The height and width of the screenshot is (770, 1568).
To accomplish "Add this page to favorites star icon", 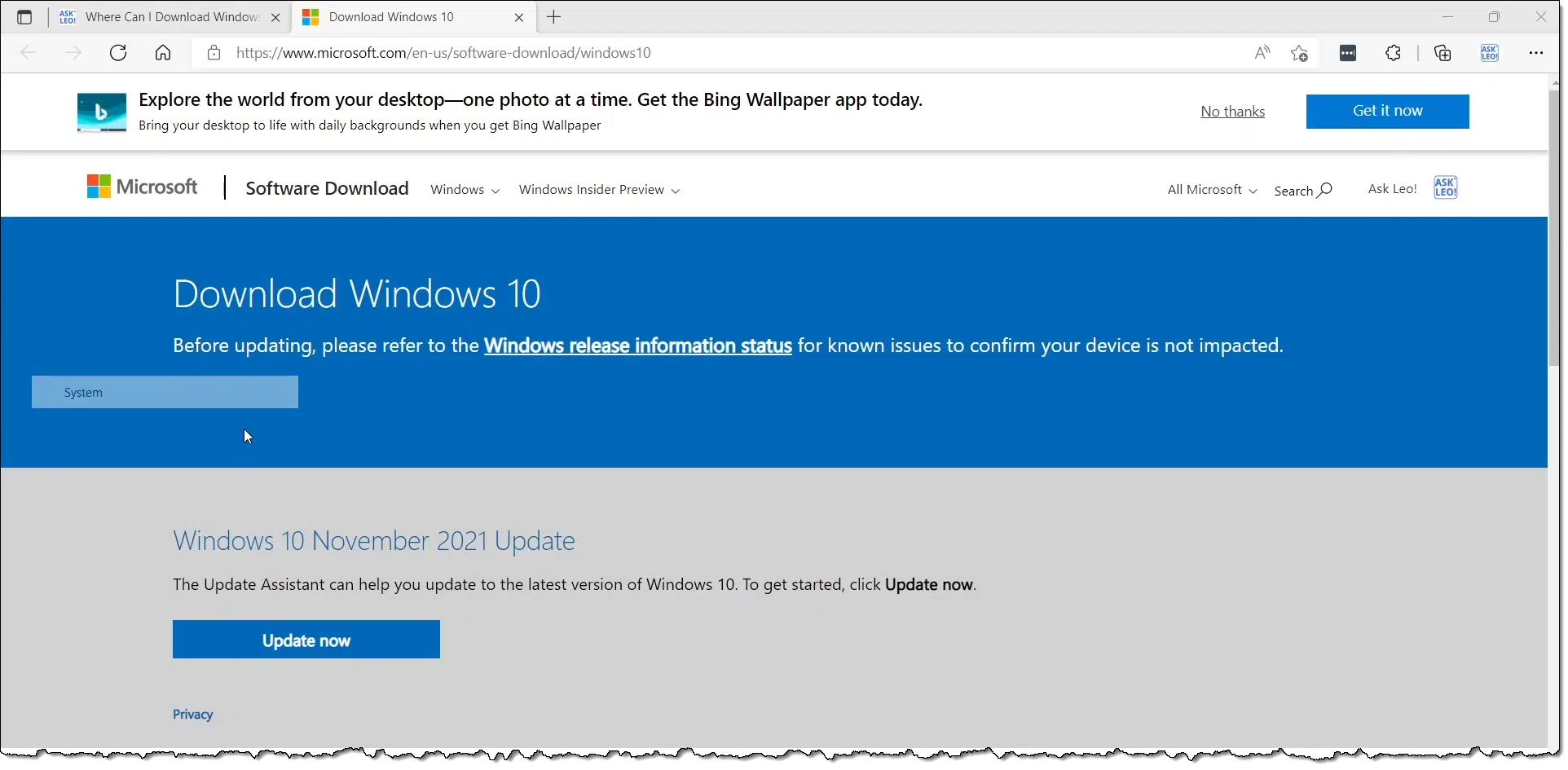I will tap(1299, 54).
